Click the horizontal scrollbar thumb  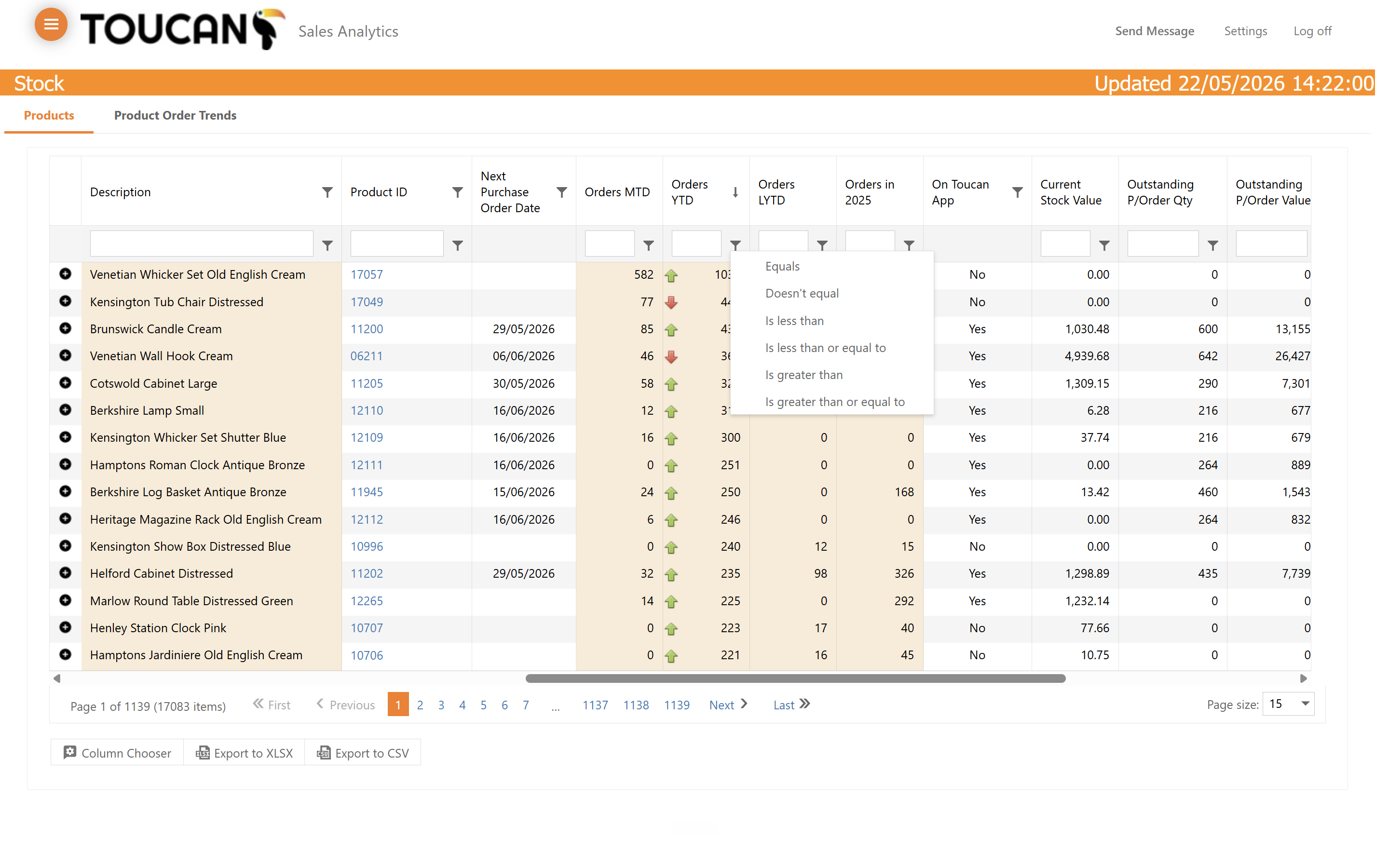click(x=795, y=678)
